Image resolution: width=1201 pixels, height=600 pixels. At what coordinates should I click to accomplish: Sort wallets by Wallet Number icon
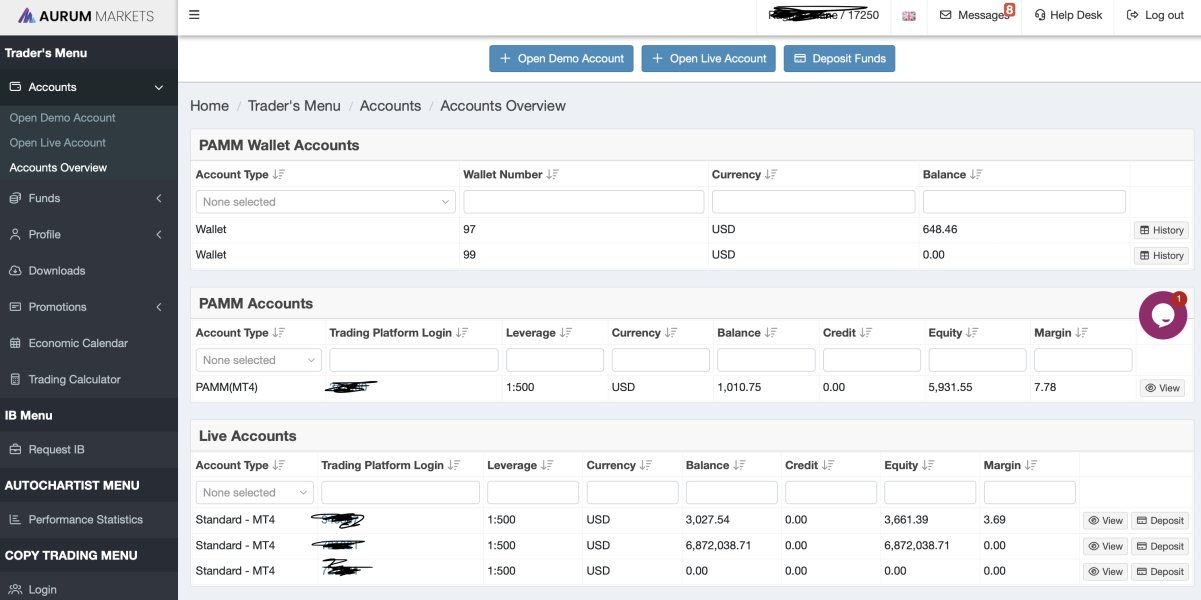tap(552, 174)
